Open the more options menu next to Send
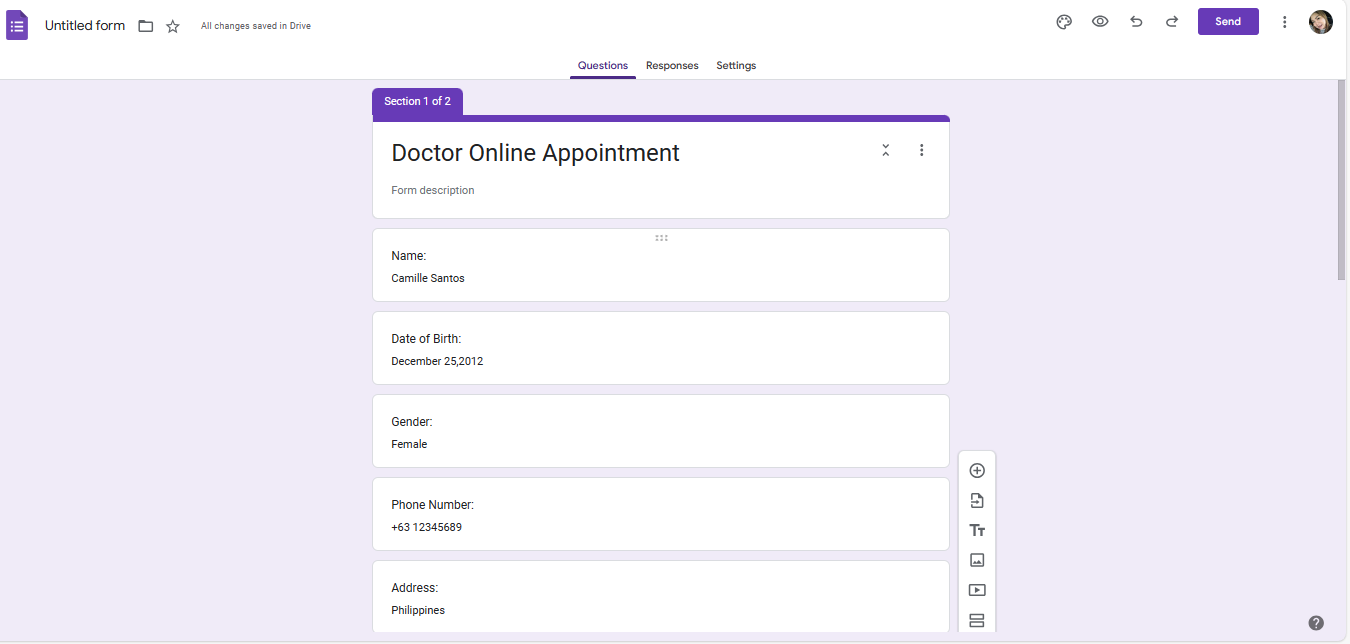1350x644 pixels. pos(1285,22)
